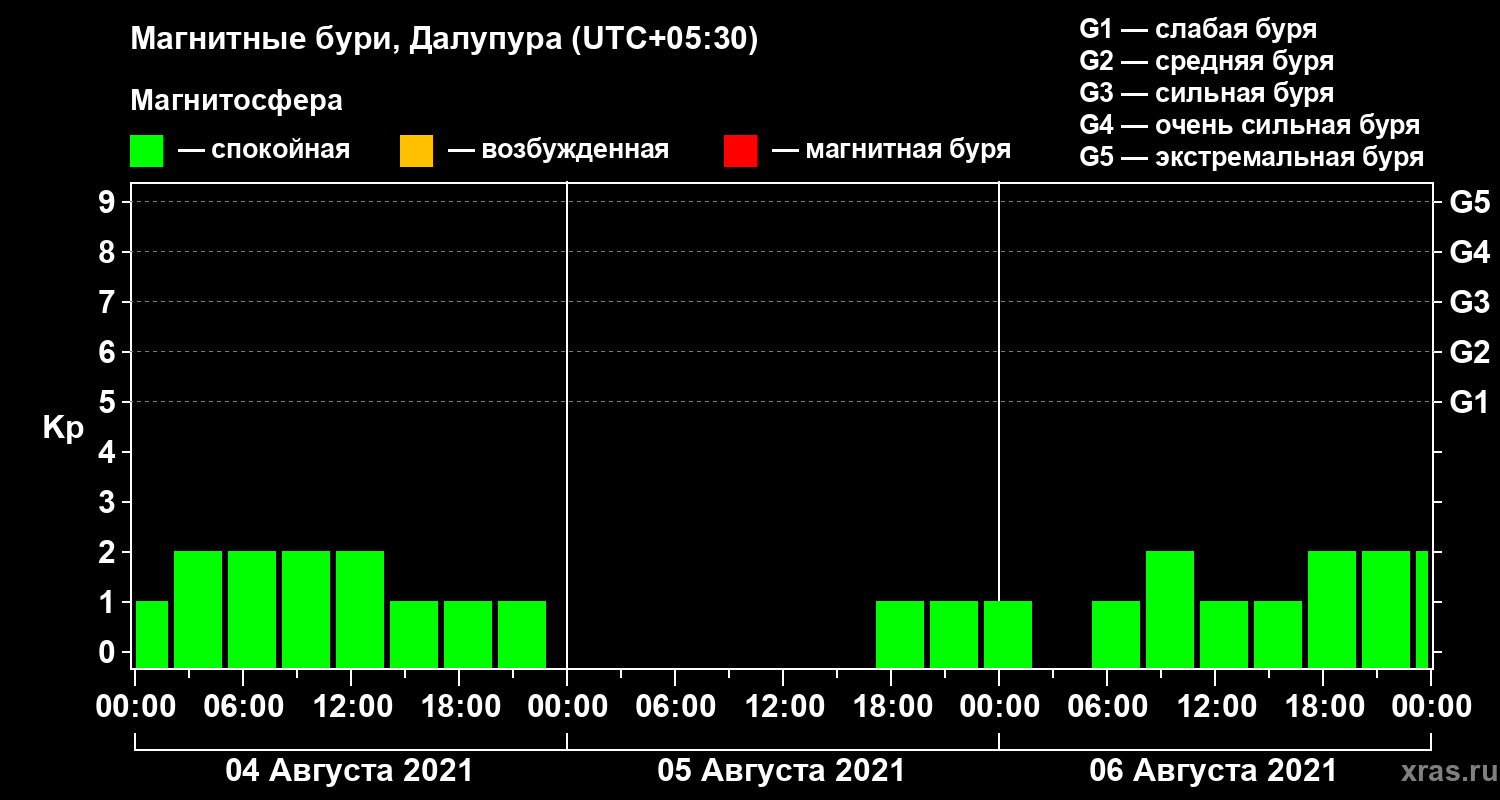
Task: Click the 'Kp' axis label
Action: point(63,428)
